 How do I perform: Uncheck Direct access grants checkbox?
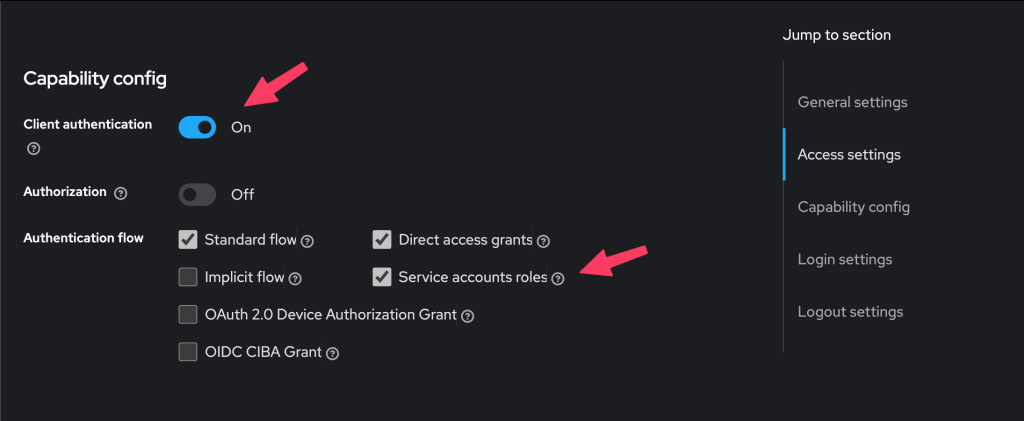(382, 240)
